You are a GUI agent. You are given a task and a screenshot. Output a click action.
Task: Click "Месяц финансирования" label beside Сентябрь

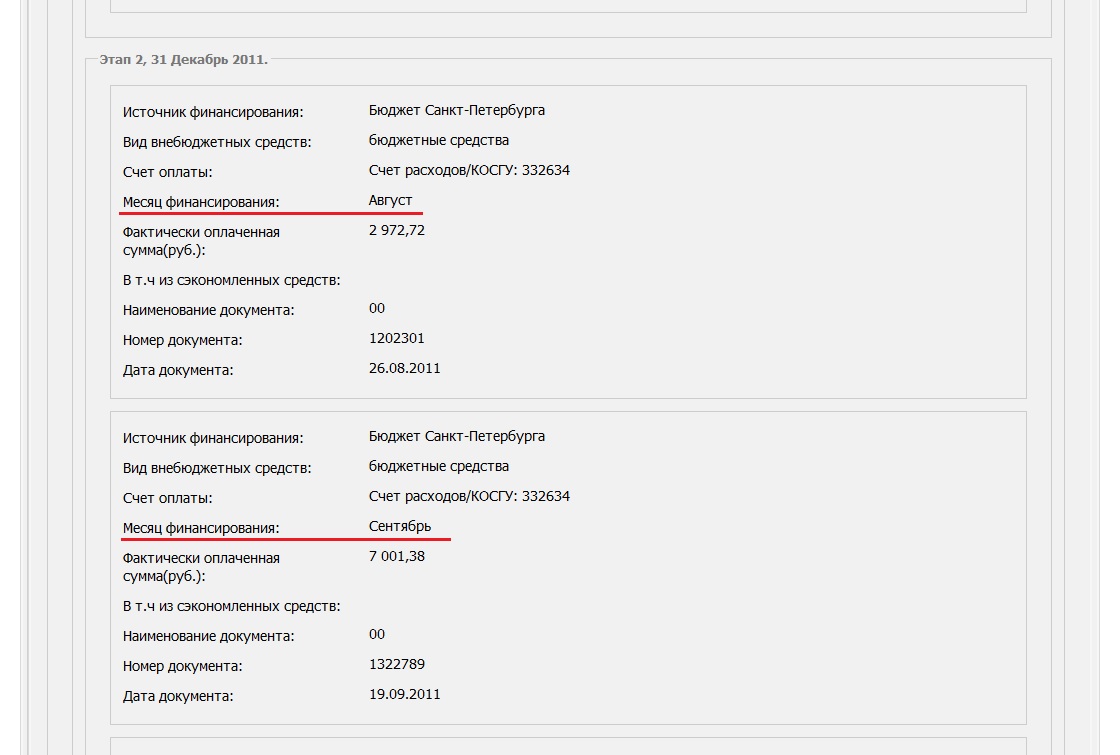point(201,528)
